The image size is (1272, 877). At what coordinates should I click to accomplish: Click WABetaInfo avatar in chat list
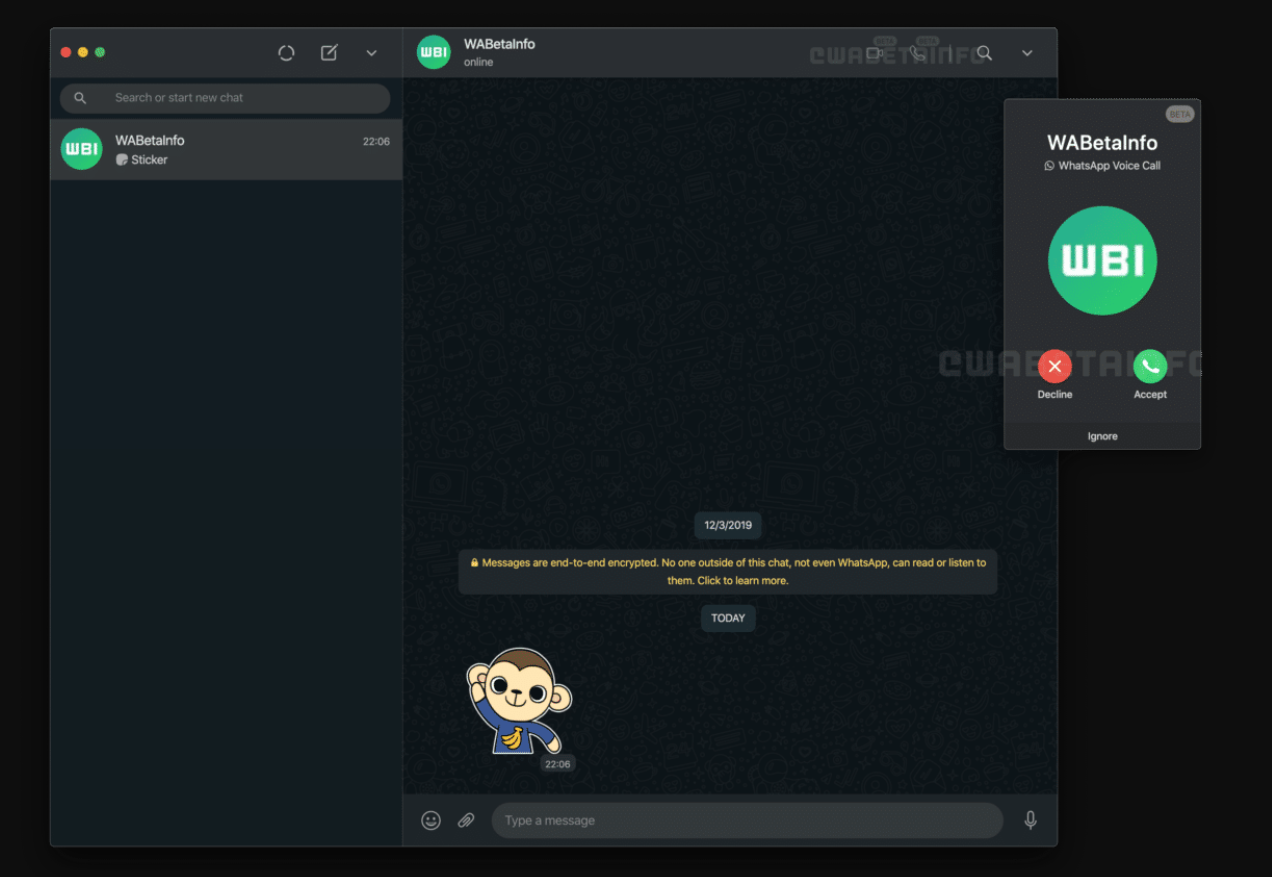[x=82, y=149]
